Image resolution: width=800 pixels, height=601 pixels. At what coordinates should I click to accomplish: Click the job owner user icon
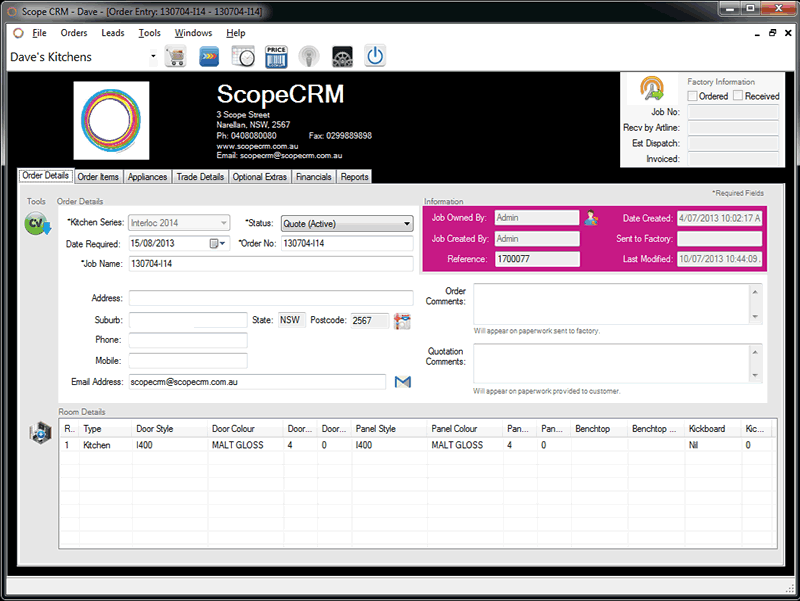[x=591, y=218]
